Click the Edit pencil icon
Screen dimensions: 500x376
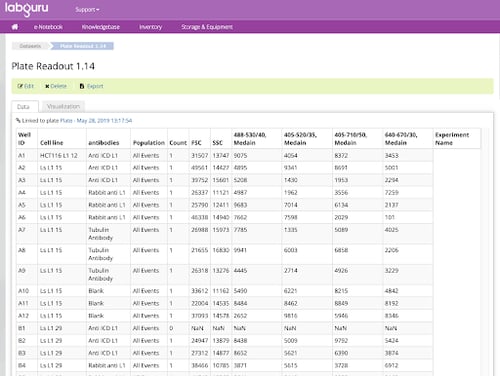click(x=20, y=86)
